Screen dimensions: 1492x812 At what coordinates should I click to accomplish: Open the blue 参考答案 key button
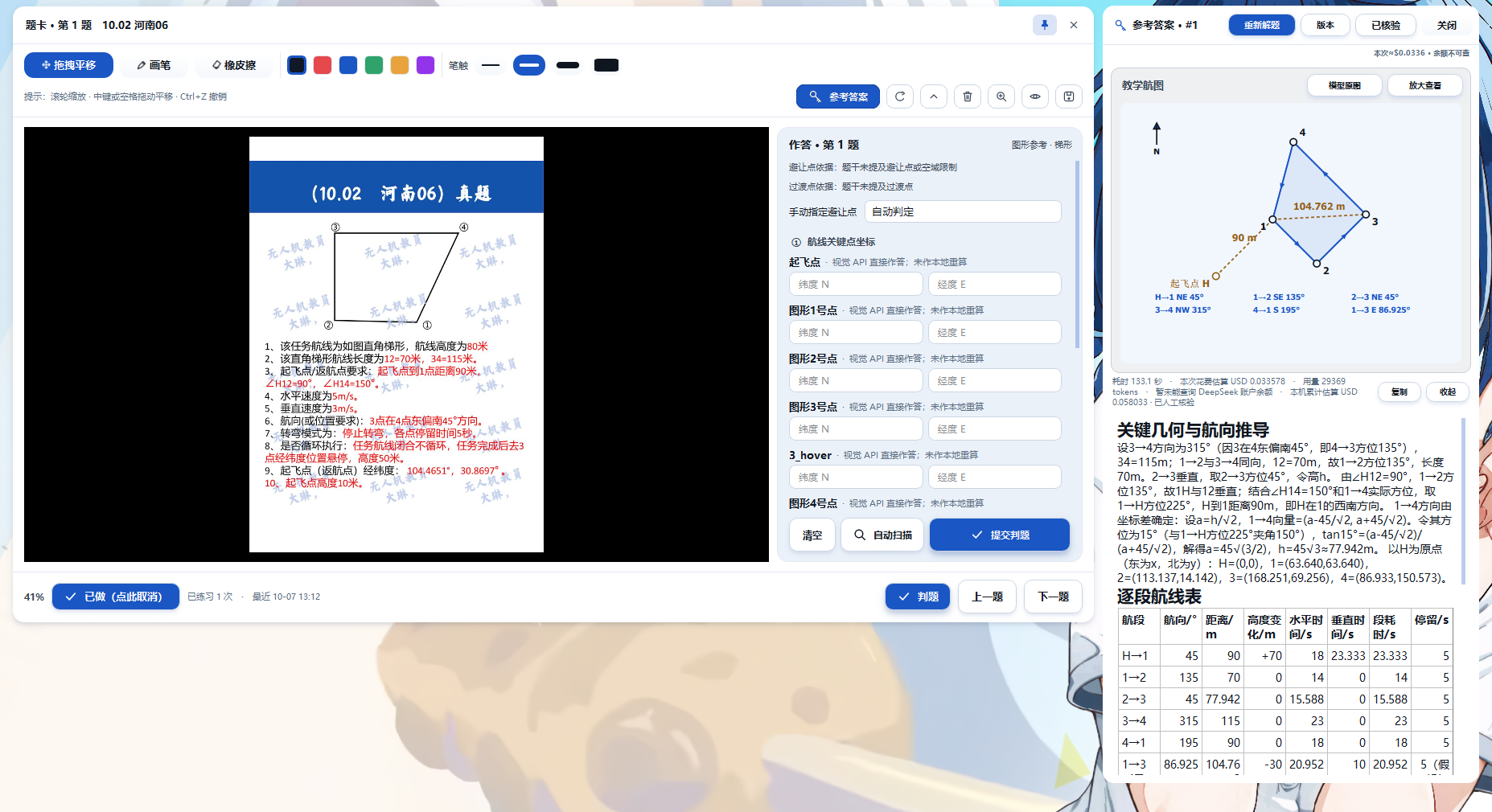(838, 96)
